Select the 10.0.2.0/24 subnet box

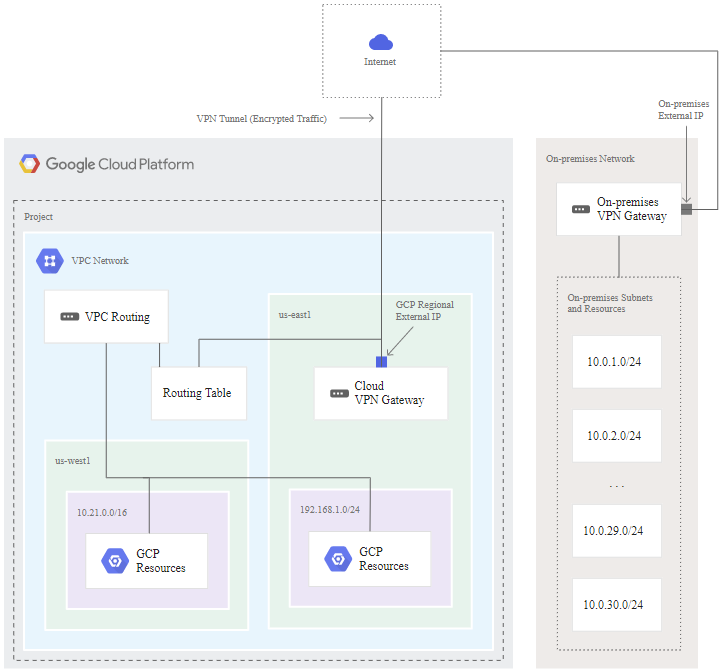click(x=617, y=435)
